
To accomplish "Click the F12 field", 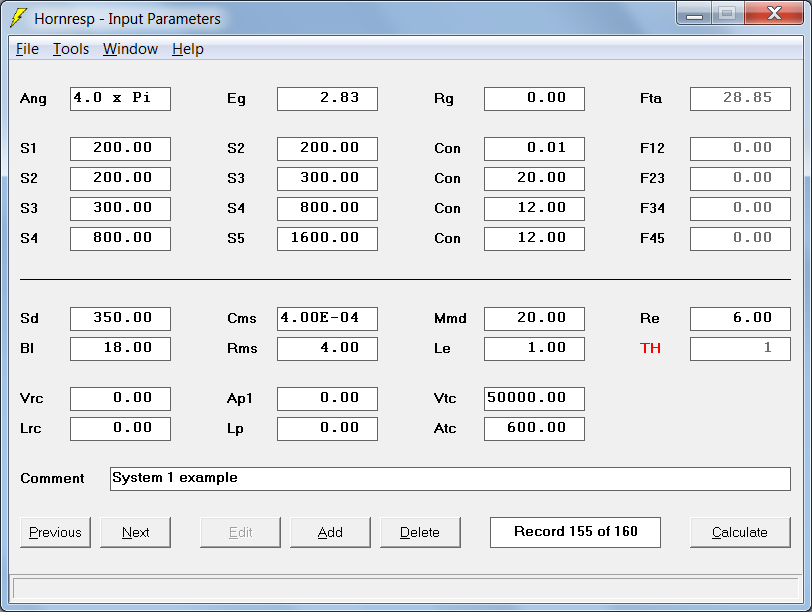I will pos(741,149).
